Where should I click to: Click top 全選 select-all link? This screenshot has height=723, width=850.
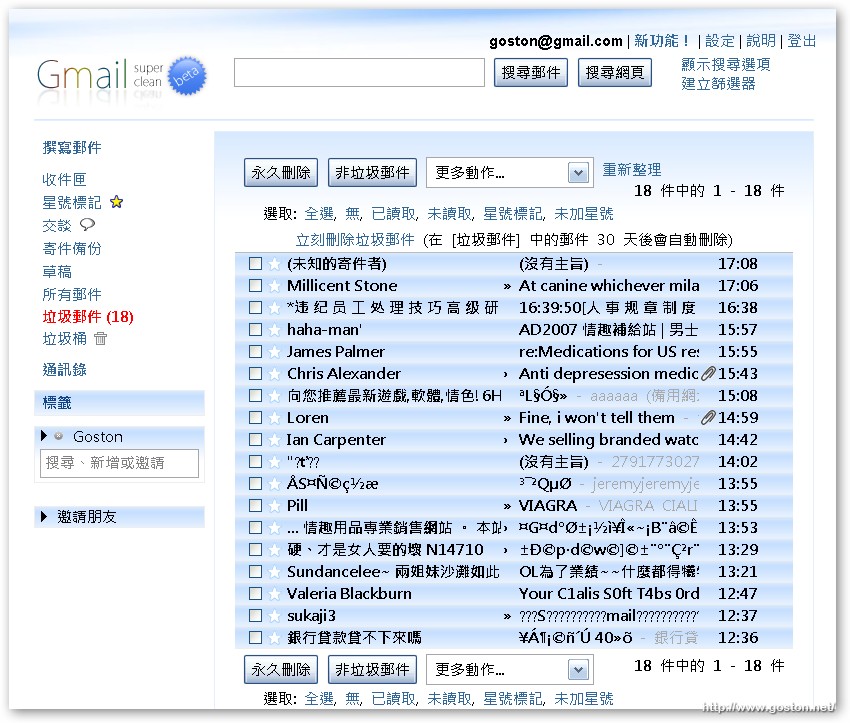click(x=320, y=214)
